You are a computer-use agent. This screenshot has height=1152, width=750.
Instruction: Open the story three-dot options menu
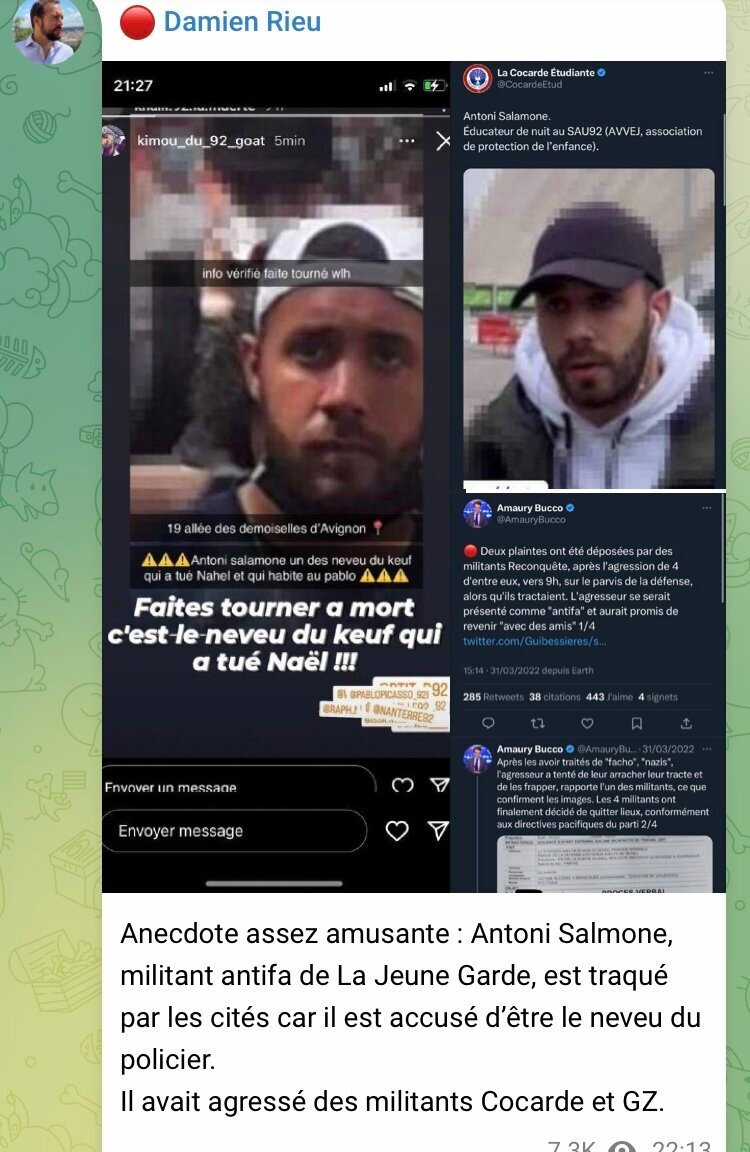point(406,140)
